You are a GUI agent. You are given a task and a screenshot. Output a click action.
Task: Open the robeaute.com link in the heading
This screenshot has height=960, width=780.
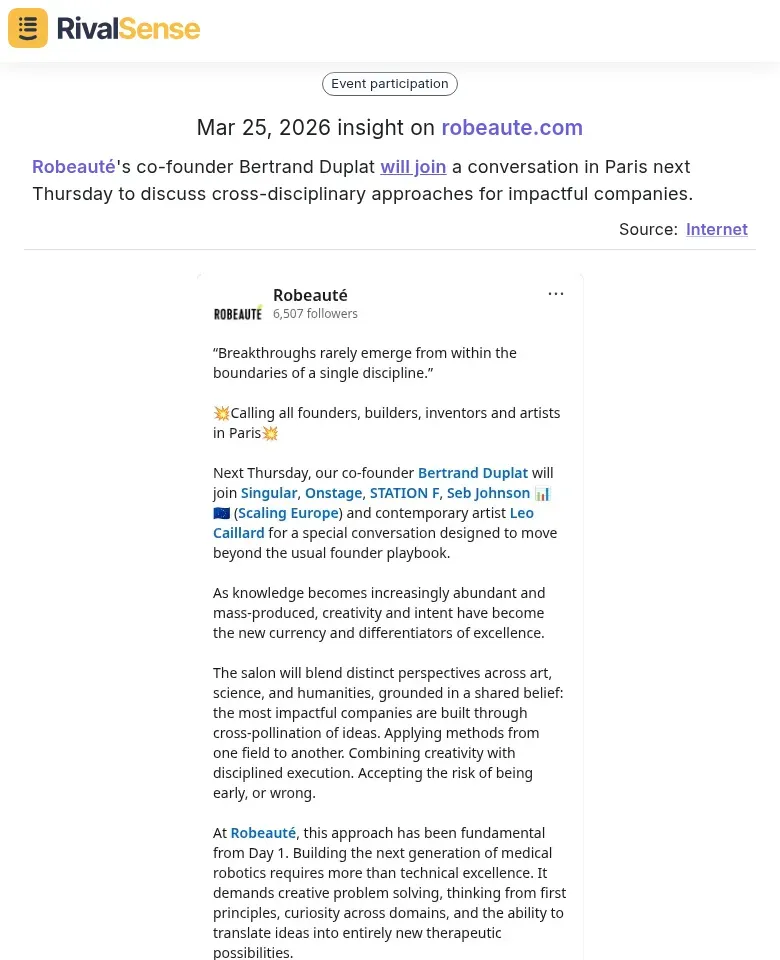(x=512, y=128)
